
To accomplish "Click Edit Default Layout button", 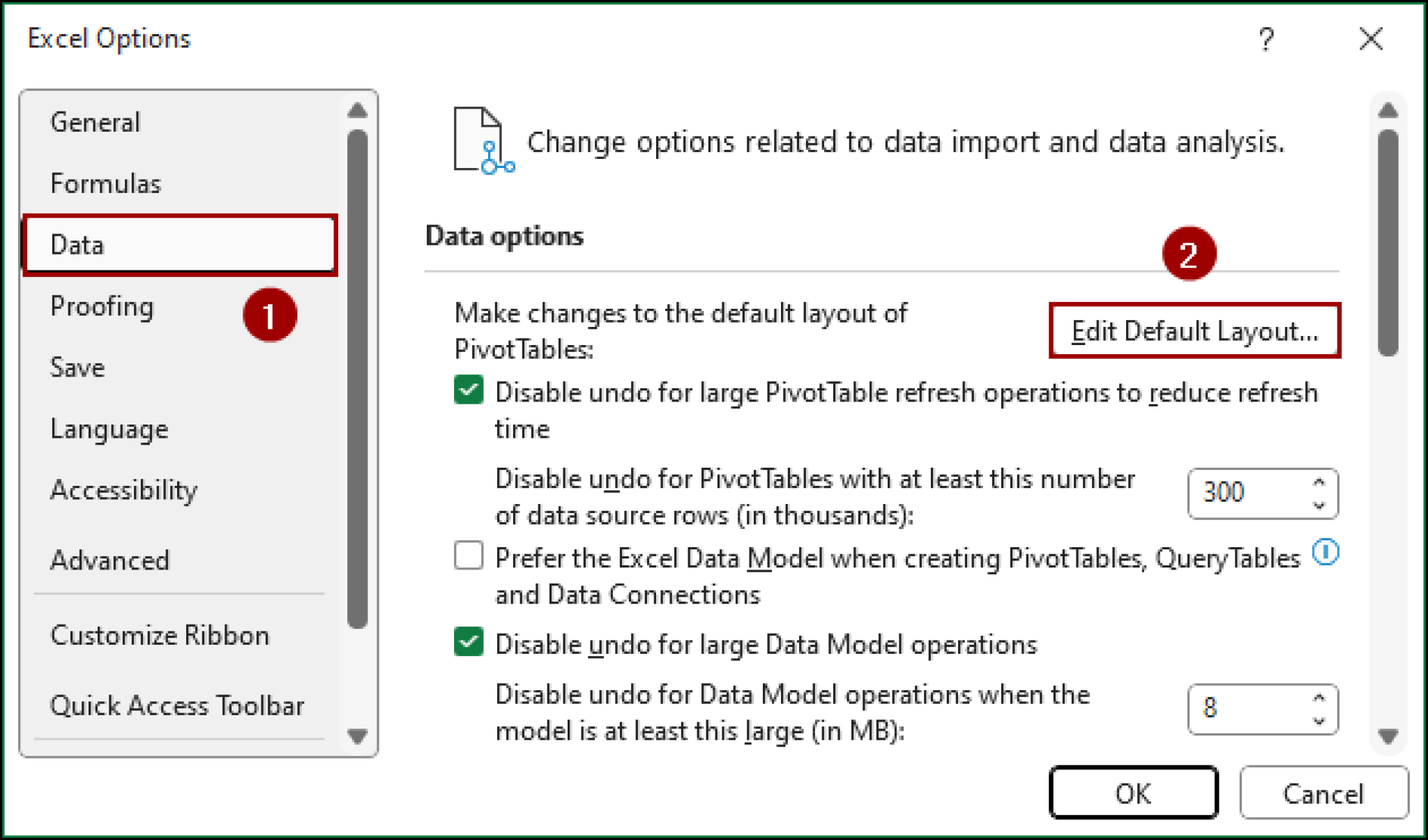I will [1195, 330].
